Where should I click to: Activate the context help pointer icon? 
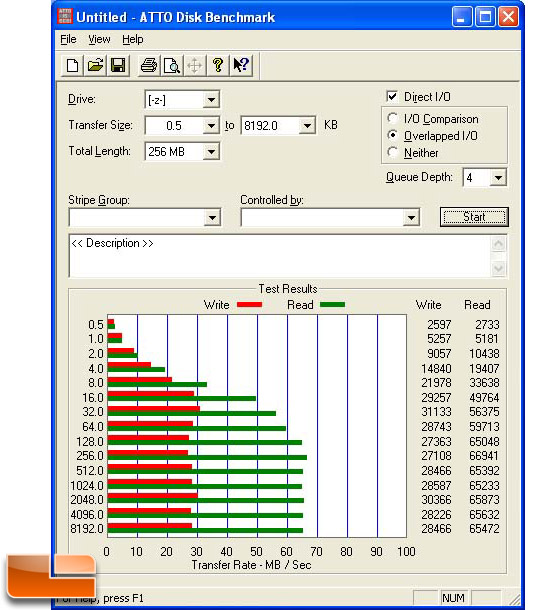241,65
